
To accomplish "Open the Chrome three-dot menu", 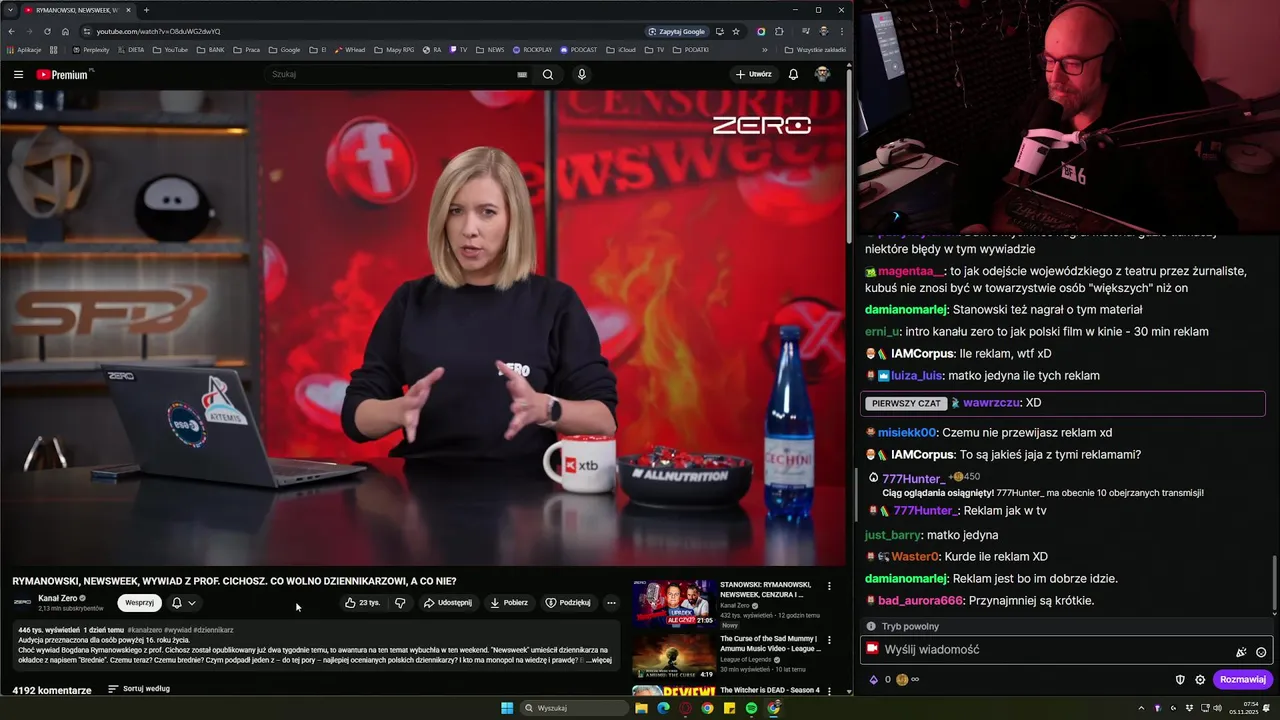I will coord(841,31).
